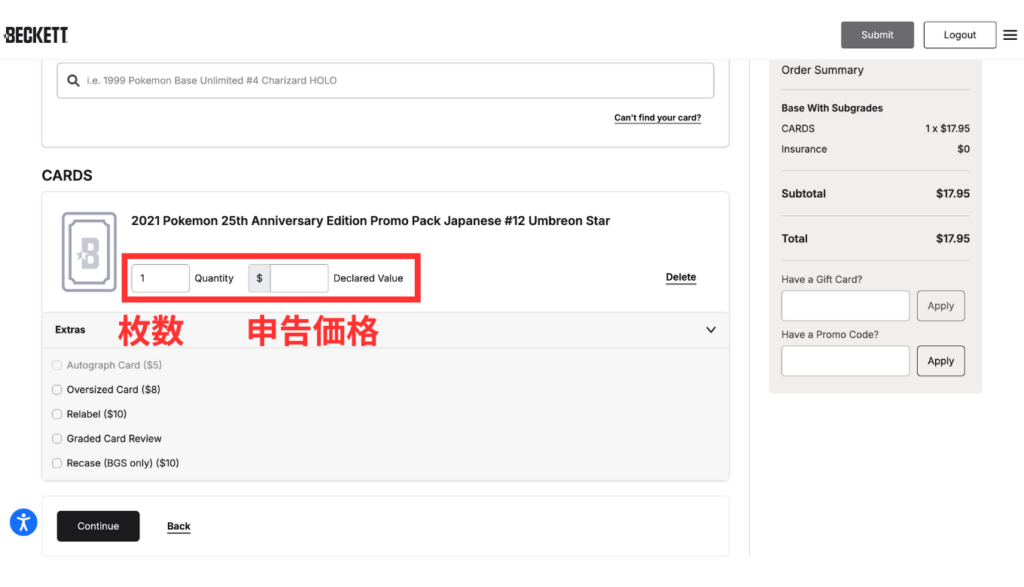Click the Continue button
The width and height of the screenshot is (1024, 587).
coord(98,526)
